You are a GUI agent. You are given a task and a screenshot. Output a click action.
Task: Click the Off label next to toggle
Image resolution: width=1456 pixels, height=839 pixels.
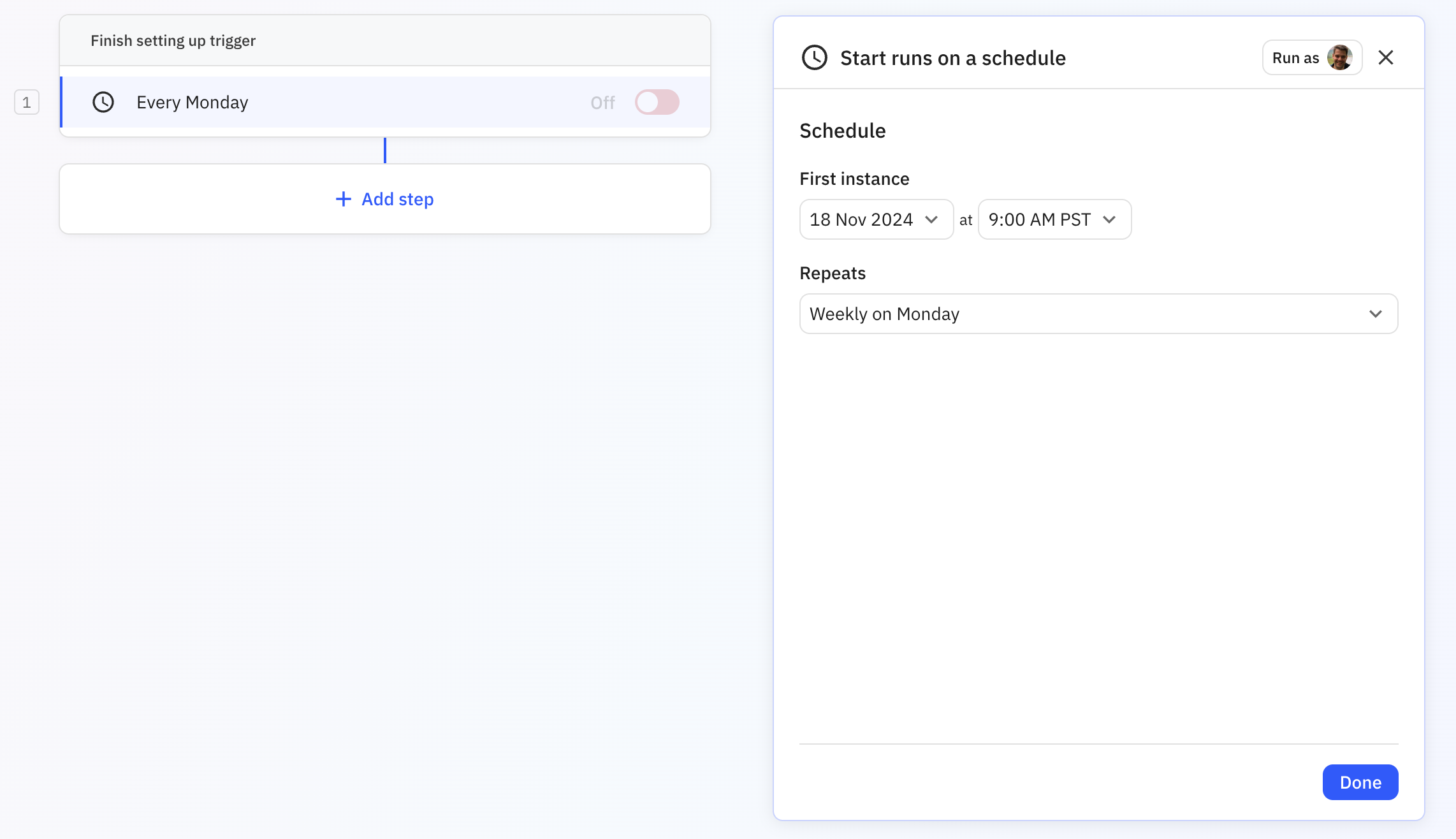click(602, 103)
